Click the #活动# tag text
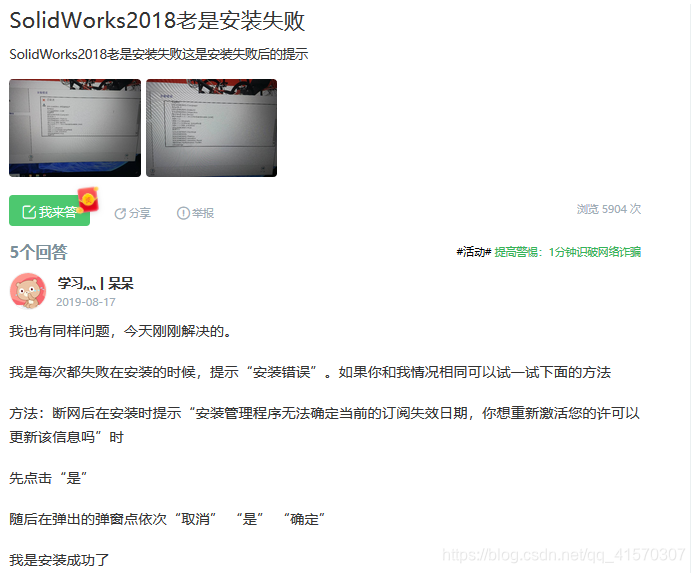 (474, 252)
